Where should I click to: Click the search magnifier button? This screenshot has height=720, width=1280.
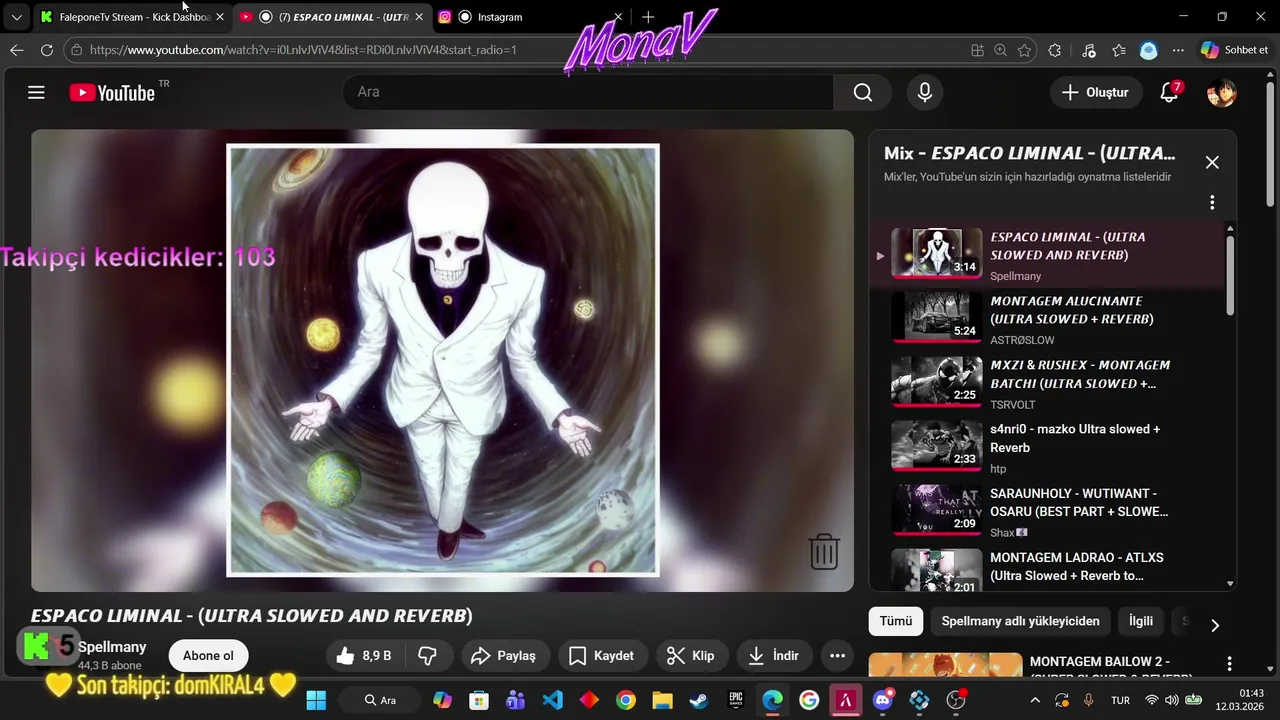pos(863,92)
